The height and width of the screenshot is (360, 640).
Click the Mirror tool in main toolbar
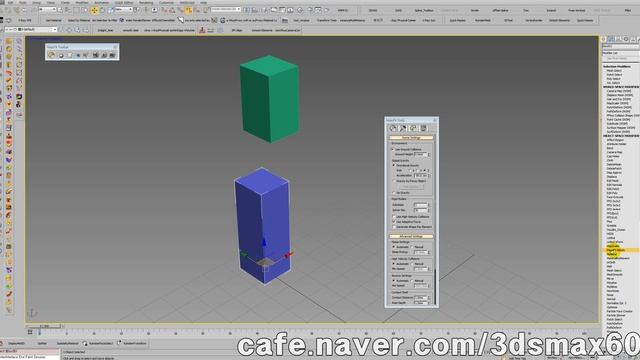(247, 10)
